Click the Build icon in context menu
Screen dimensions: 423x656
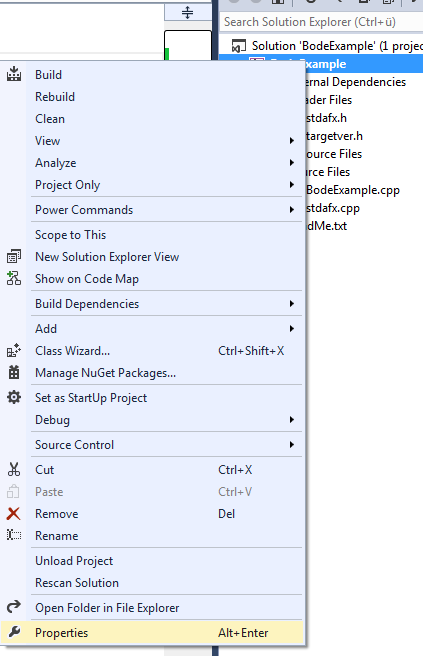(14, 74)
